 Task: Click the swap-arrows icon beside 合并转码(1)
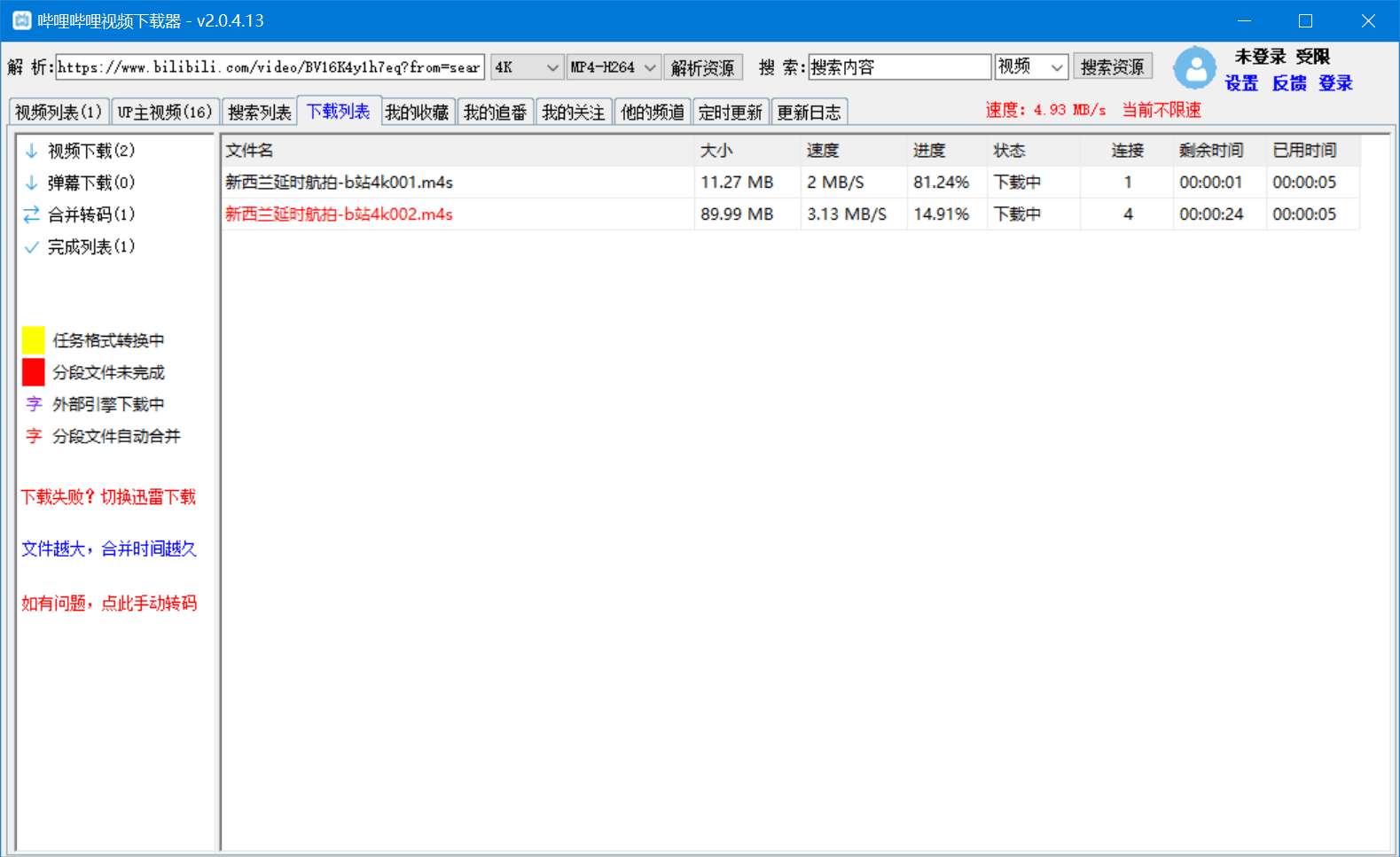point(32,214)
